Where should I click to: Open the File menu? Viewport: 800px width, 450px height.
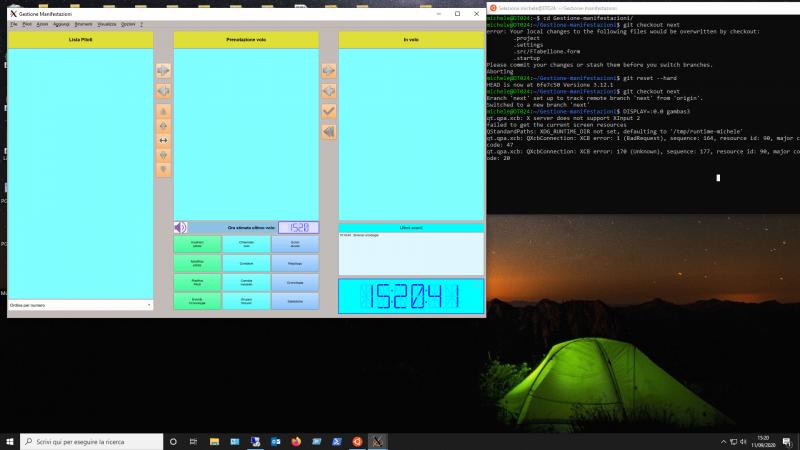[x=14, y=24]
